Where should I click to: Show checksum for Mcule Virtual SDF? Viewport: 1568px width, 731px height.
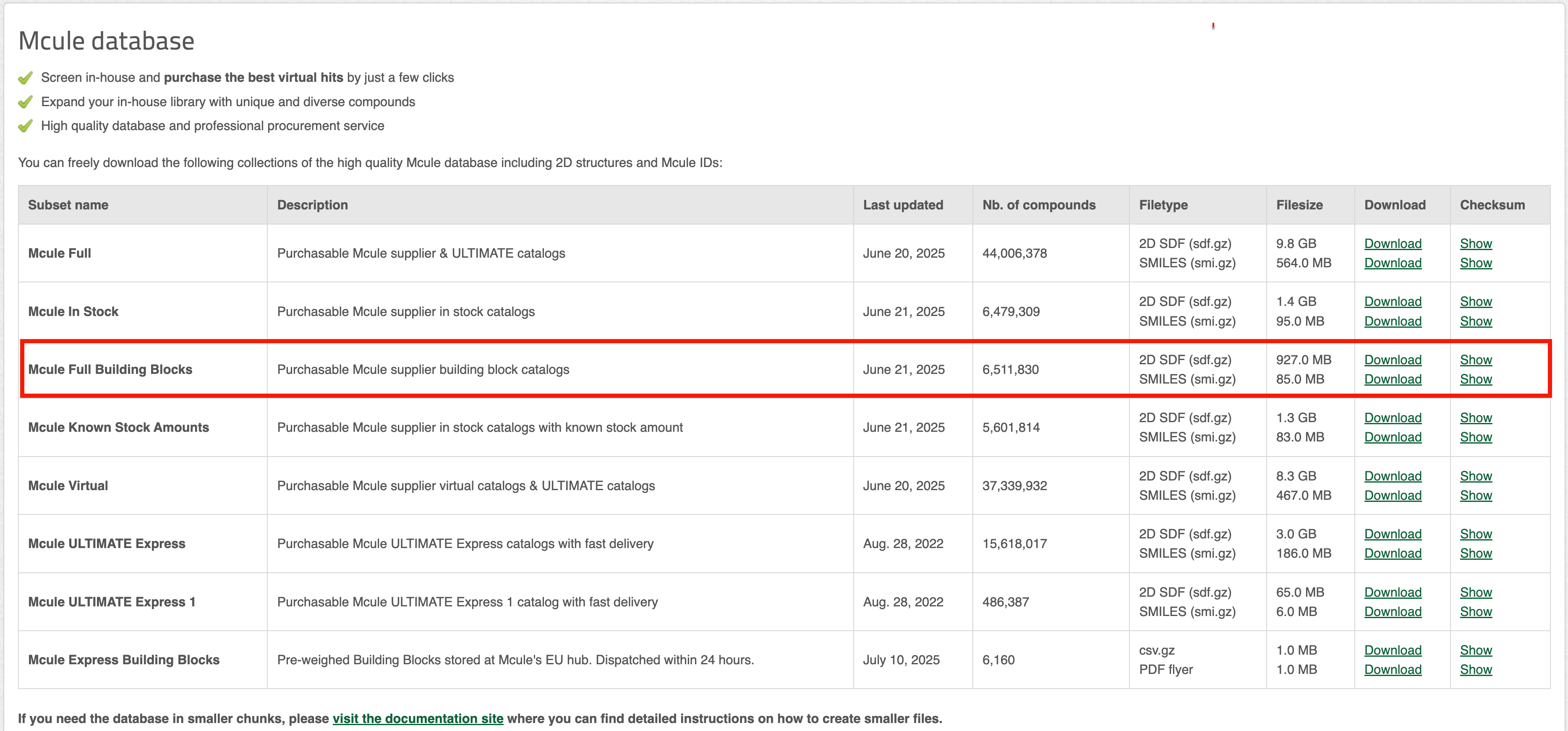1476,476
